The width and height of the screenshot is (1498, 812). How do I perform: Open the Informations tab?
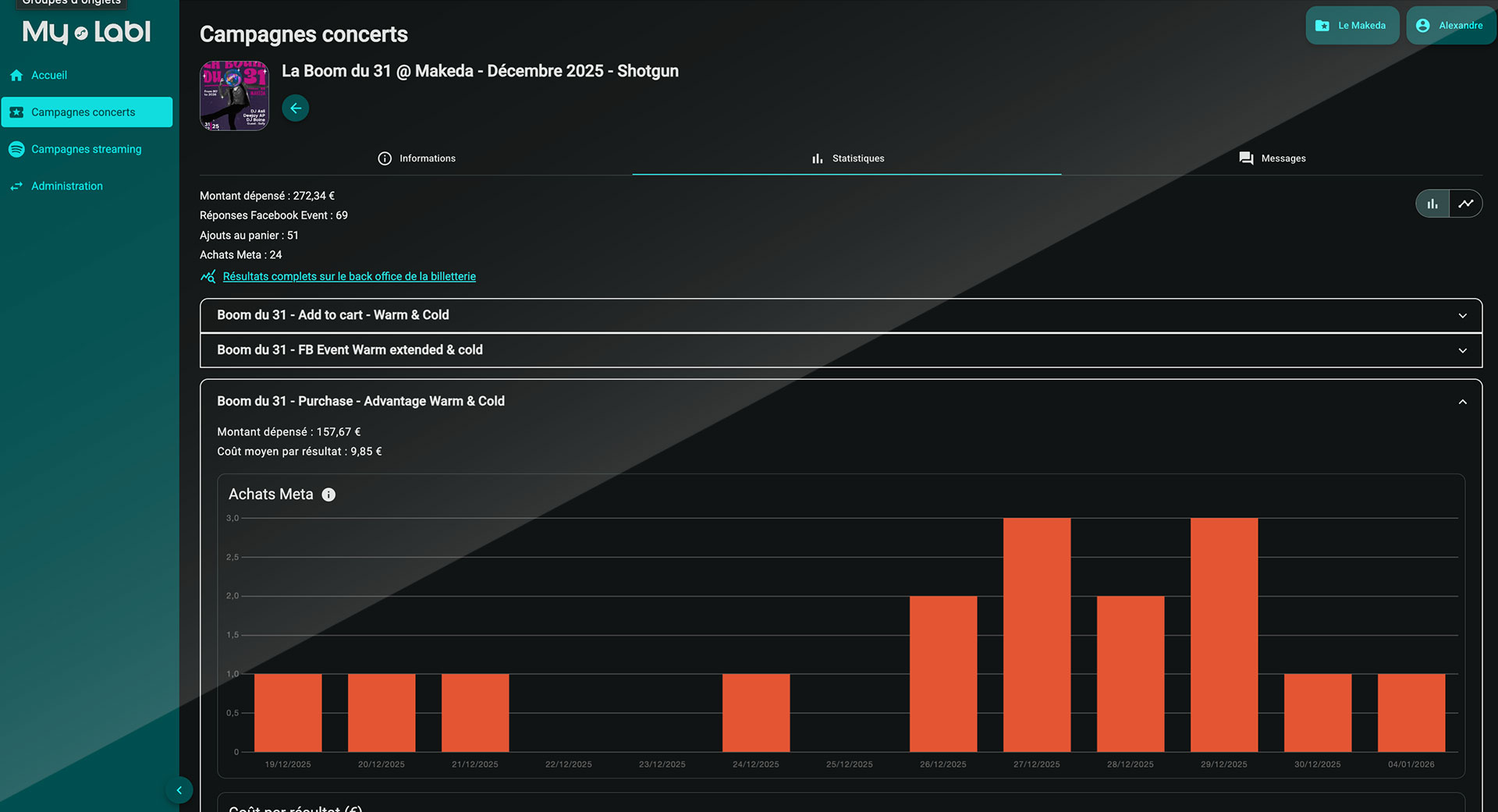[x=417, y=158]
